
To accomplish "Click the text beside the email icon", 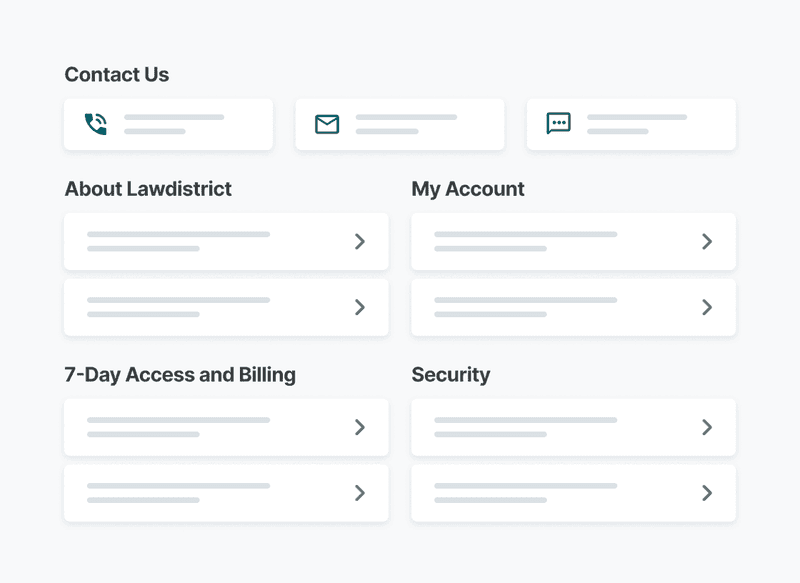I will [x=405, y=124].
